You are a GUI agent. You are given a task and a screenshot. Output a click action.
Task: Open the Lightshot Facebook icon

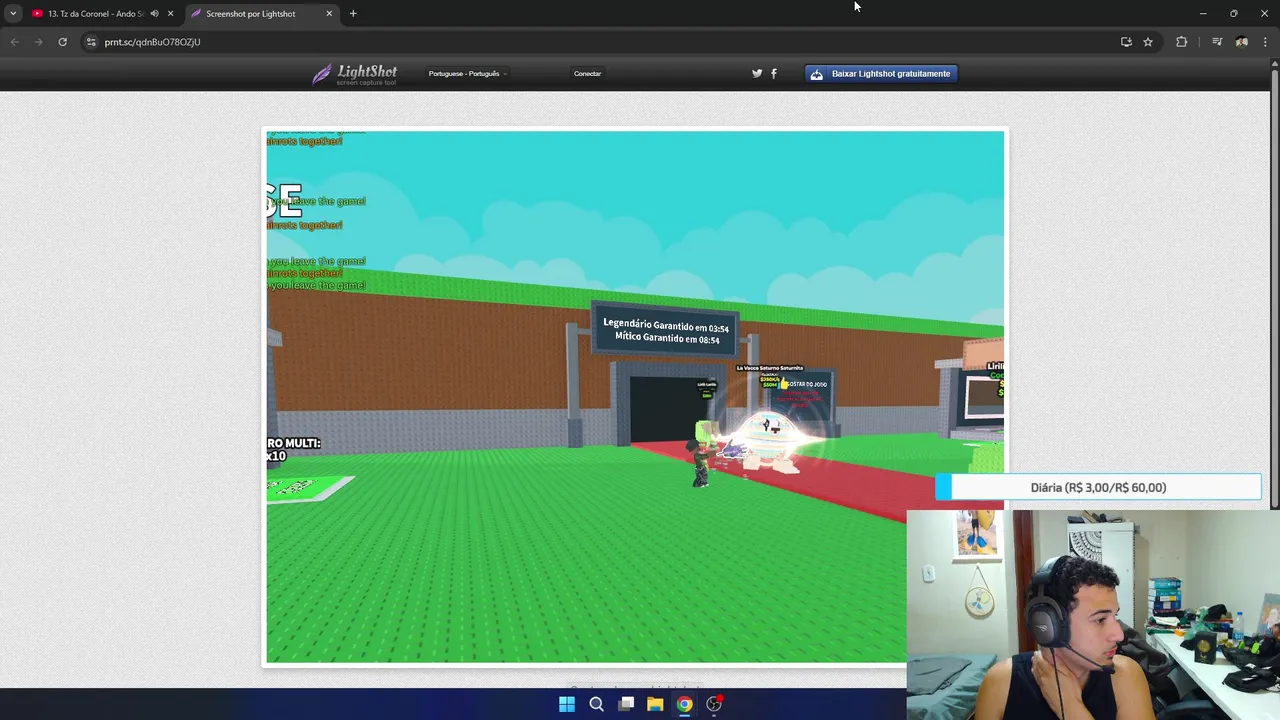pos(774,73)
